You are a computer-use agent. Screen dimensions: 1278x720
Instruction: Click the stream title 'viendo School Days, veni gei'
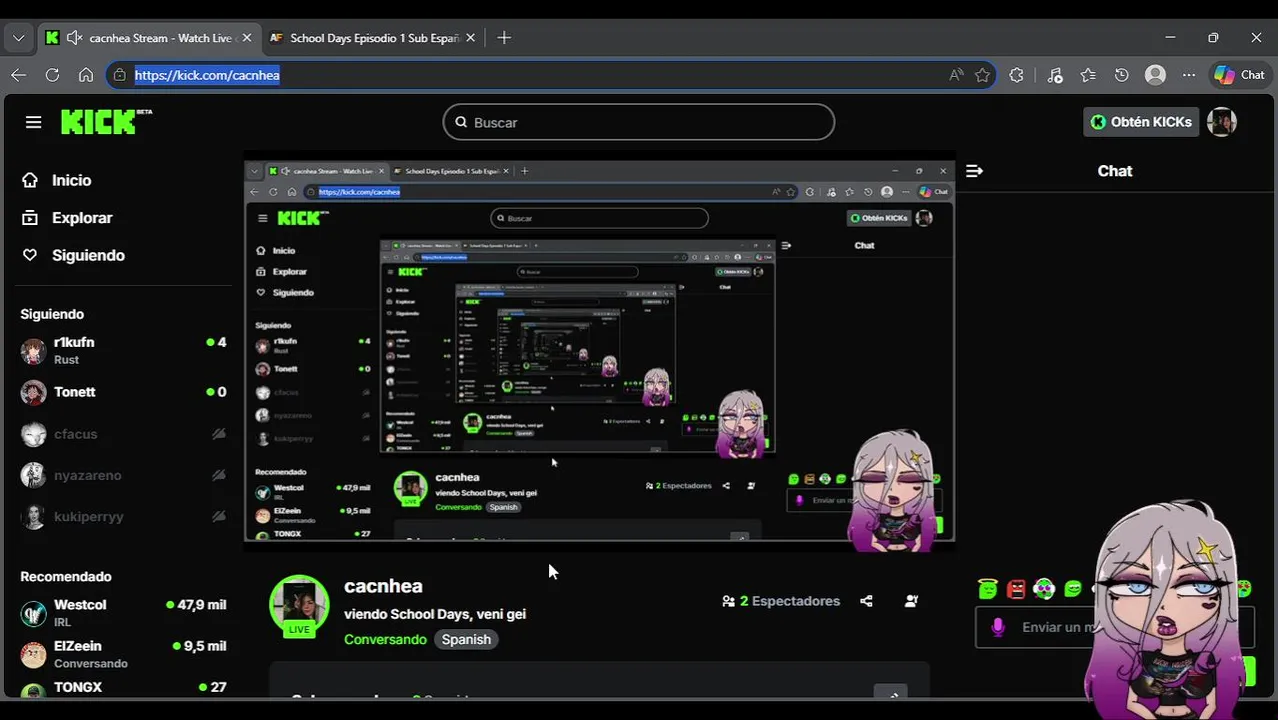click(x=435, y=614)
